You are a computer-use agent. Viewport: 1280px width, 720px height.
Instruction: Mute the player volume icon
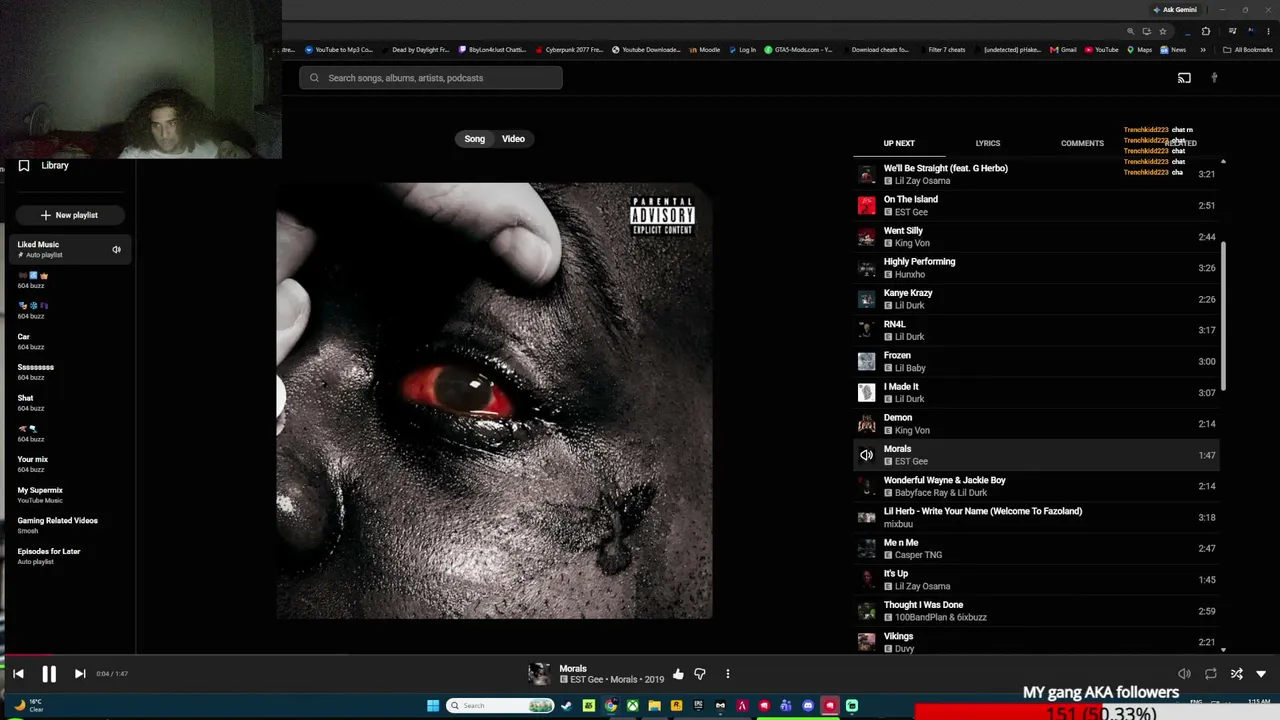[1184, 674]
